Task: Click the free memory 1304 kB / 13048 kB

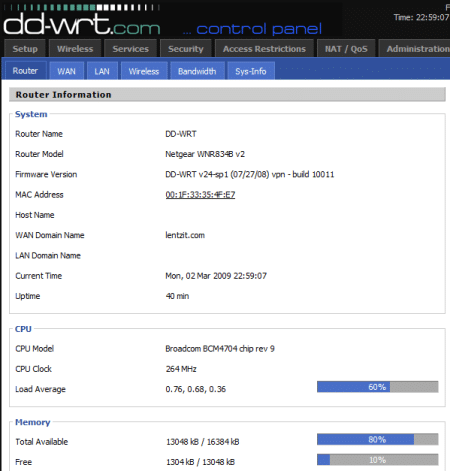Action: (200, 462)
